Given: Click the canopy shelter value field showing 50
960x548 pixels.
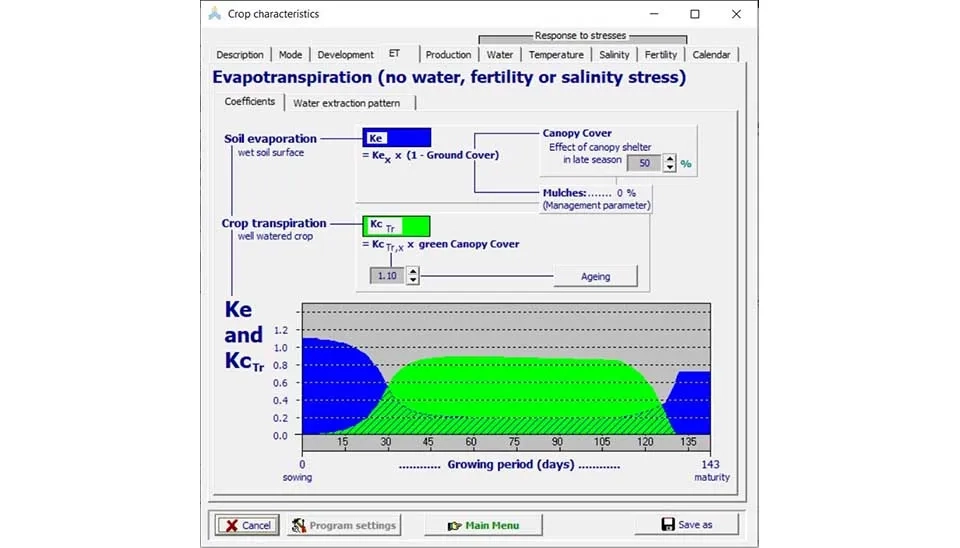Looking at the screenshot, I should (643, 163).
